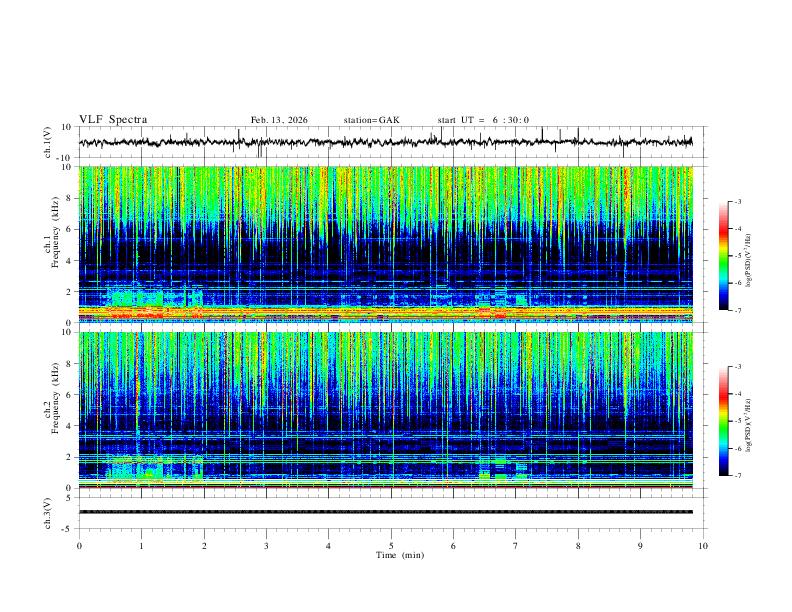Click Time axis tick label "1"
The width and height of the screenshot is (792, 612).
coord(141,546)
